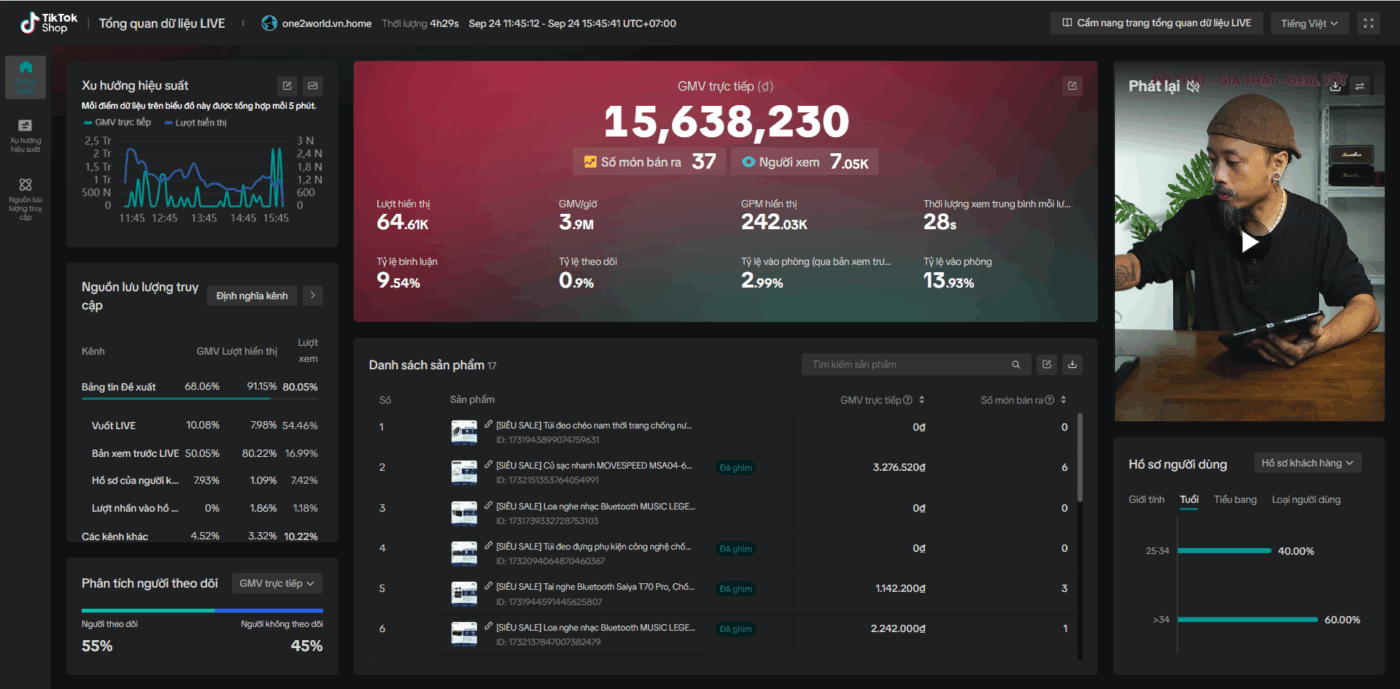Viewport: 1400px width, 689px height.
Task: Click the search magnifier in the product search
Action: (1016, 365)
